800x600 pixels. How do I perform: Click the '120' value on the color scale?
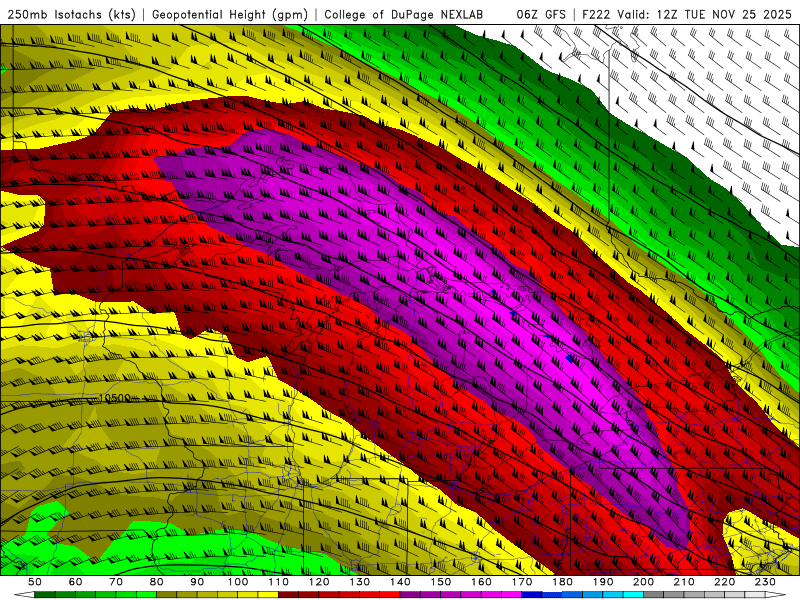pos(319,582)
